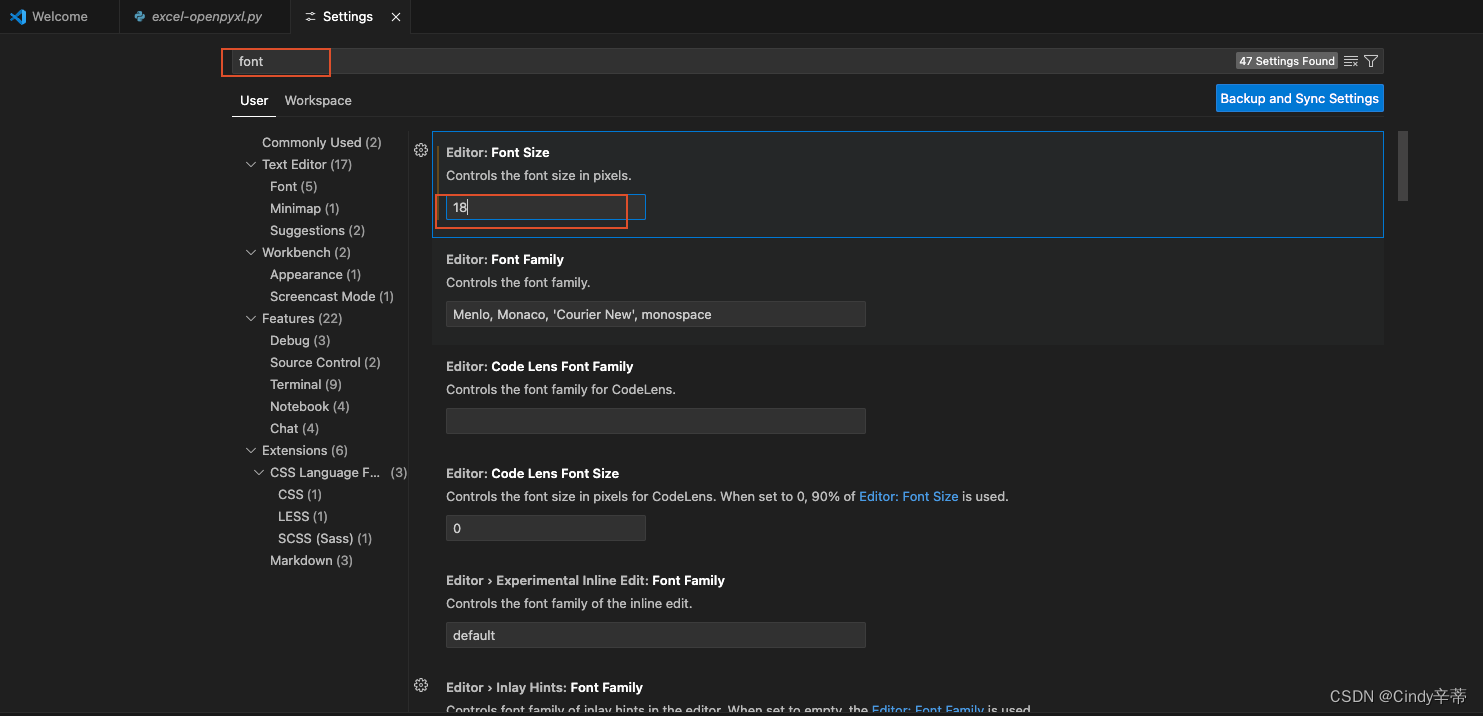
Task: Open gear menu for Editor Font Size
Action: pyautogui.click(x=421, y=150)
